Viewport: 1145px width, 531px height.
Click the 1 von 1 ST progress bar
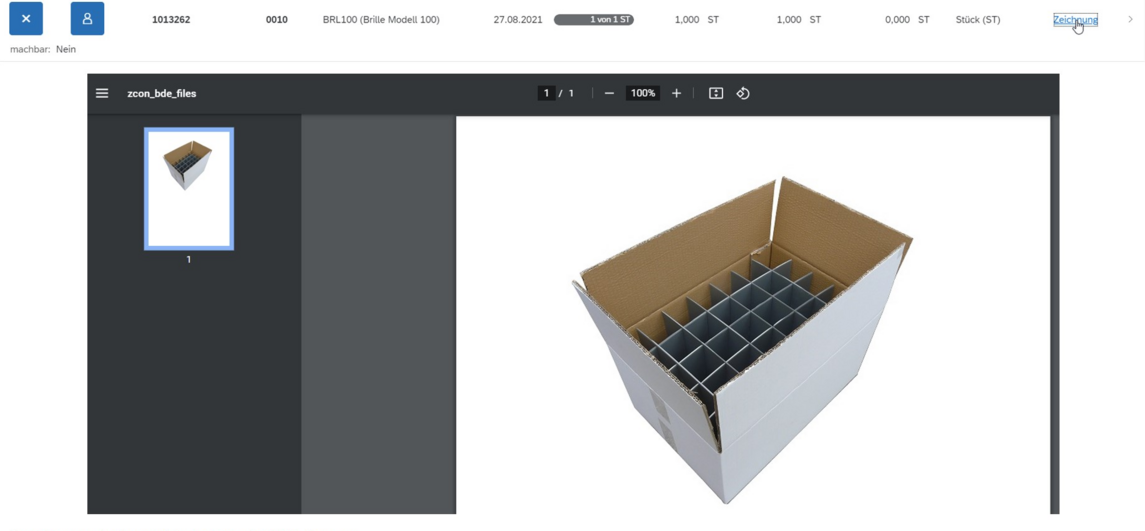[x=594, y=19]
